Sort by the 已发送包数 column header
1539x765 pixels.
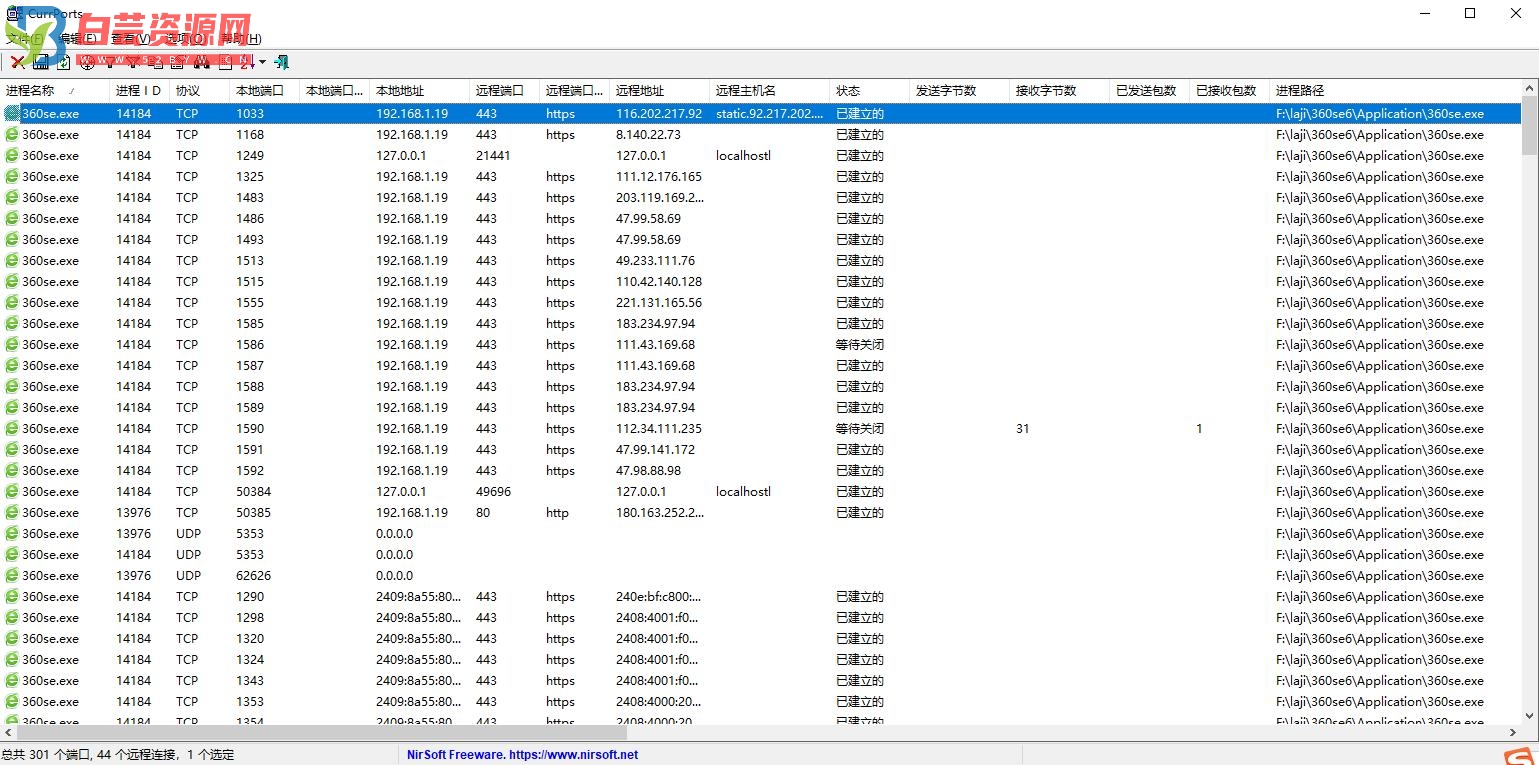tap(1150, 90)
